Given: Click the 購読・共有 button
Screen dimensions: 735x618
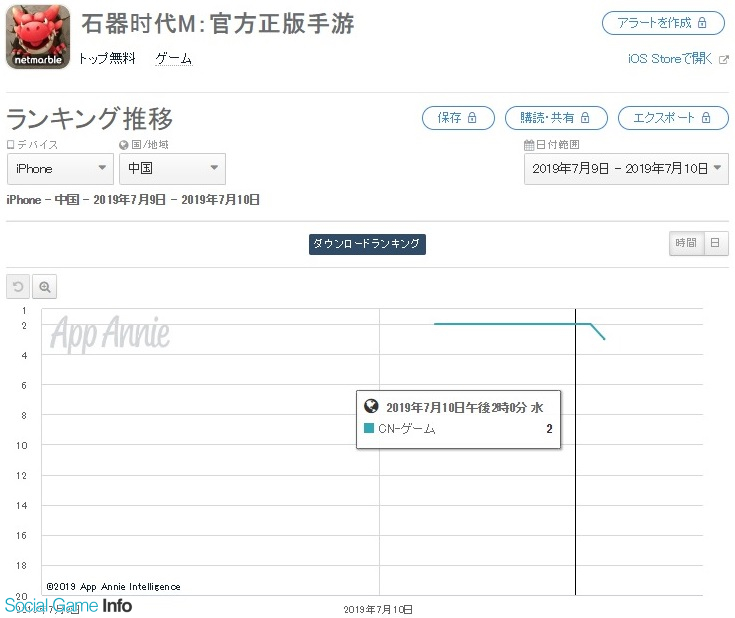Looking at the screenshot, I should 556,118.
